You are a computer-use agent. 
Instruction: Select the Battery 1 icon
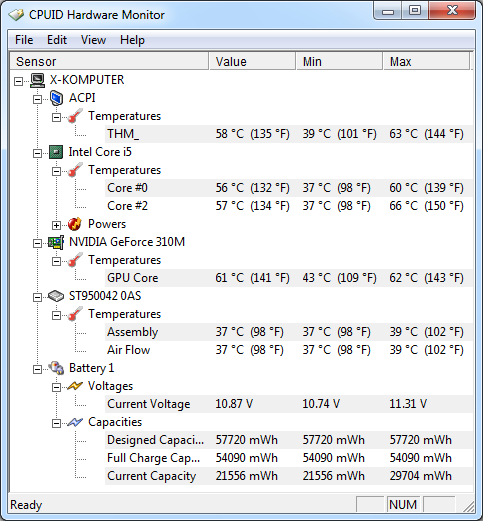[56, 368]
